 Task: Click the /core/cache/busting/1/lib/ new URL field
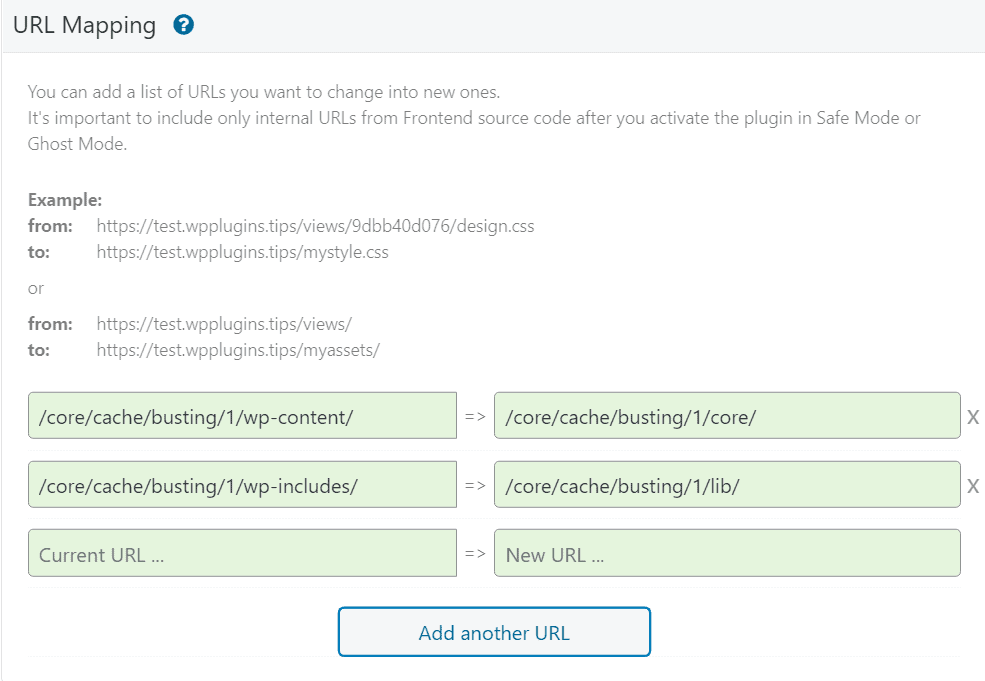(x=727, y=485)
